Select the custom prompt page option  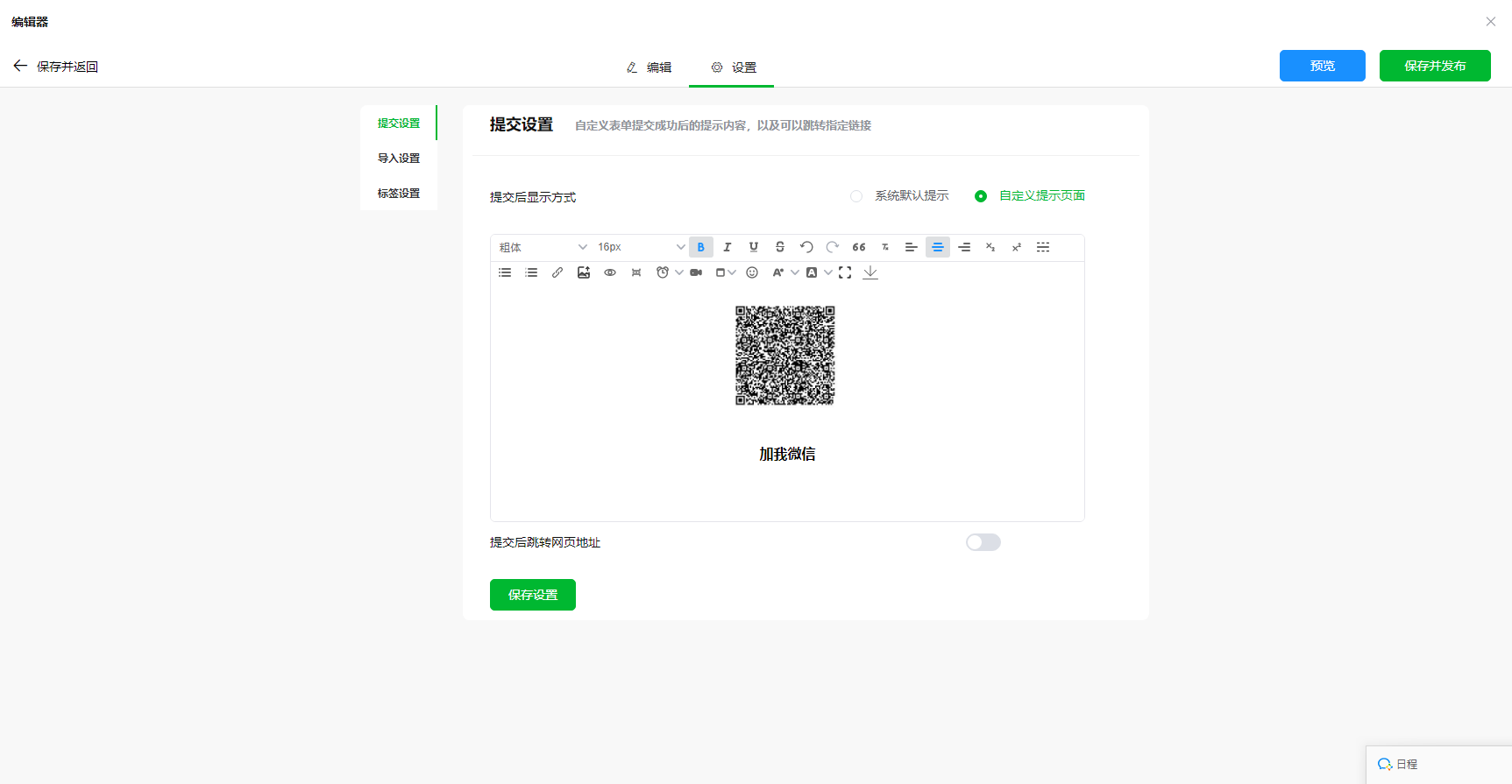pyautogui.click(x=1030, y=196)
